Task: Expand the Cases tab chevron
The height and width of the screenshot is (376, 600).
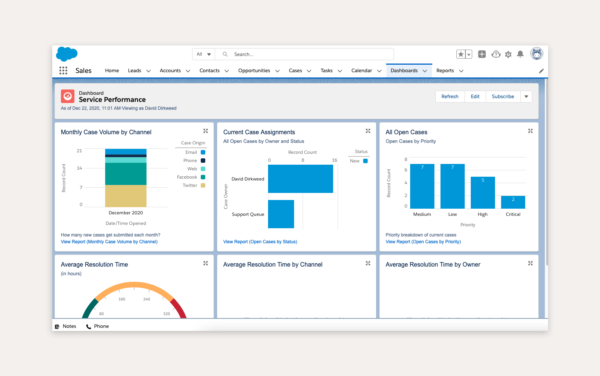Action: click(x=309, y=71)
